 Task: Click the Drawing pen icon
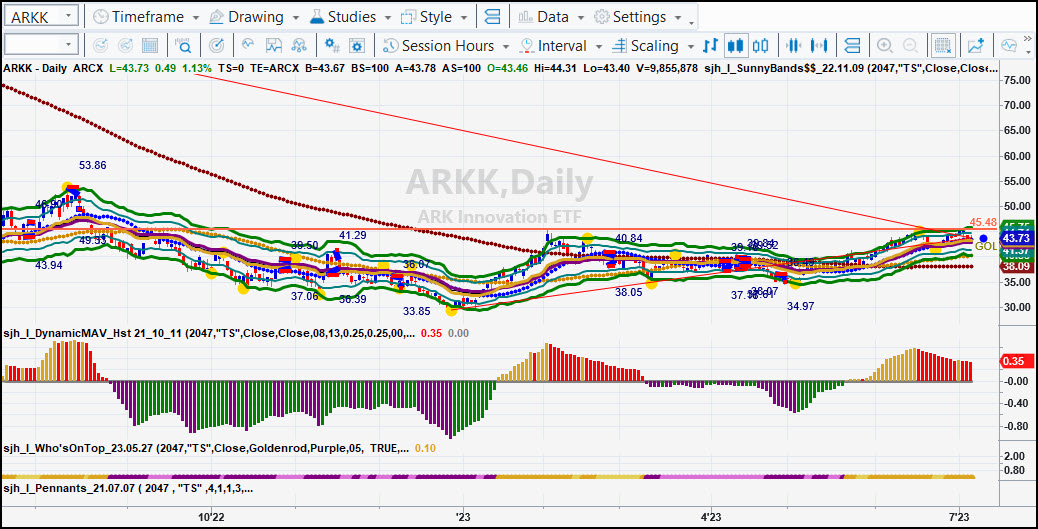[216, 17]
